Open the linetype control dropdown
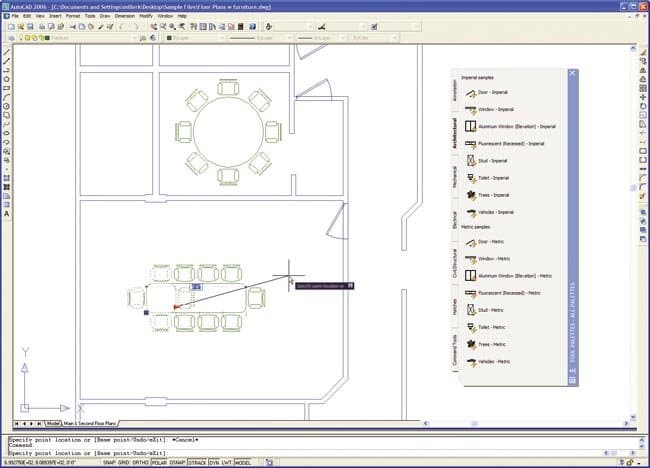This screenshot has height=468, width=650. [x=260, y=38]
